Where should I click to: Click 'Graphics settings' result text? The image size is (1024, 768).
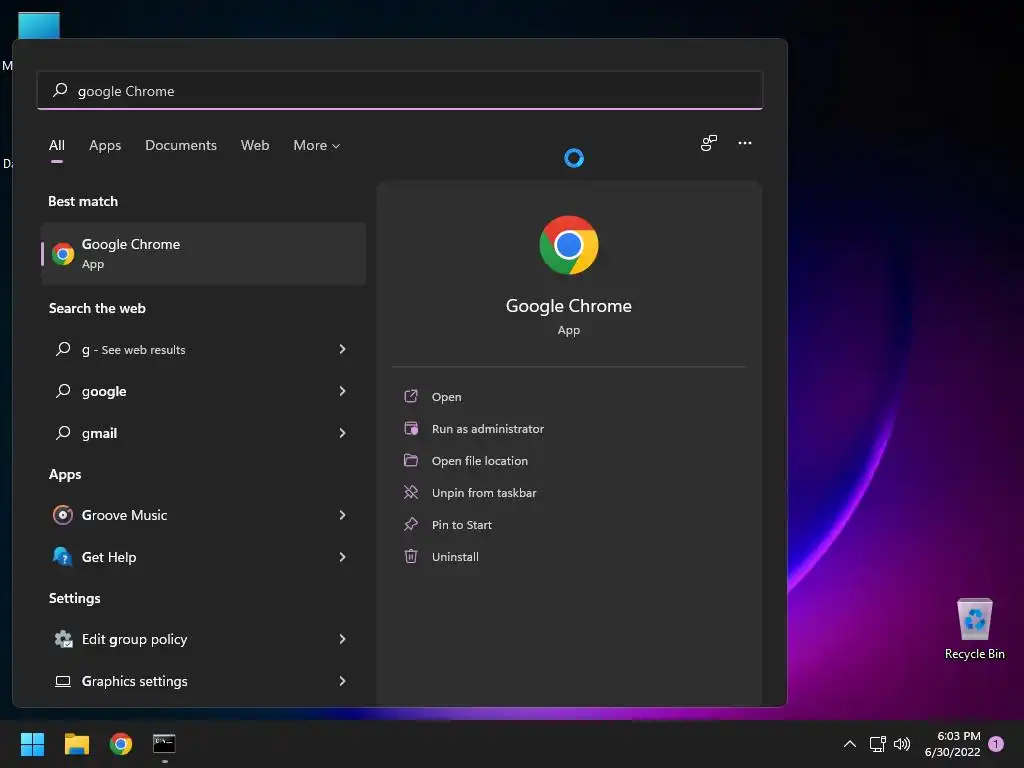coord(135,681)
